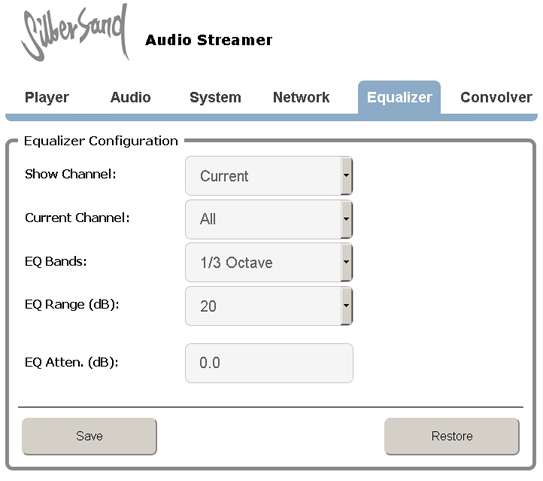Open the Show Channel dropdown
543x481 pixels.
(269, 176)
